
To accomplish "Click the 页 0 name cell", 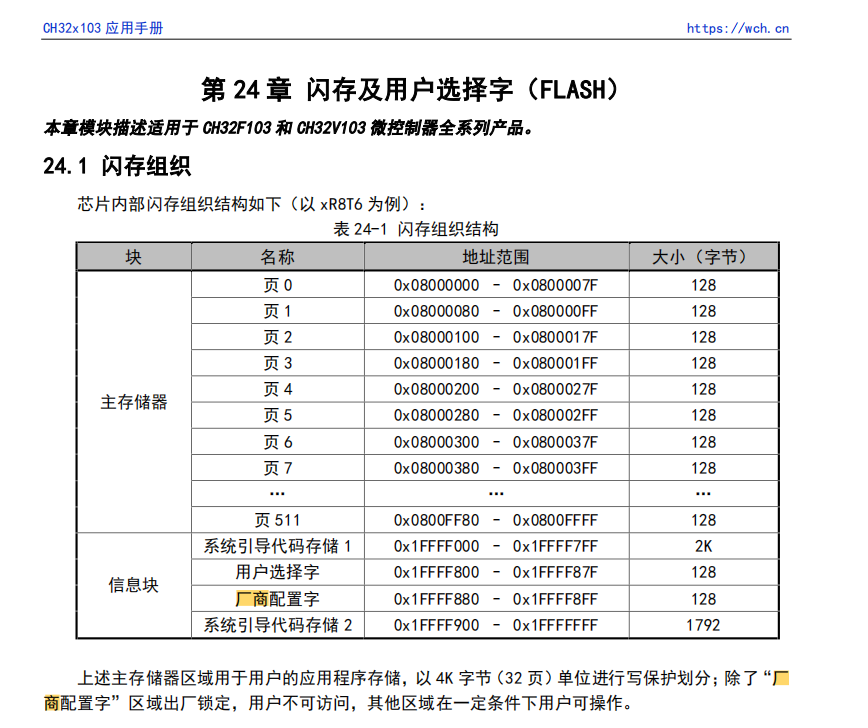I will (x=278, y=285).
